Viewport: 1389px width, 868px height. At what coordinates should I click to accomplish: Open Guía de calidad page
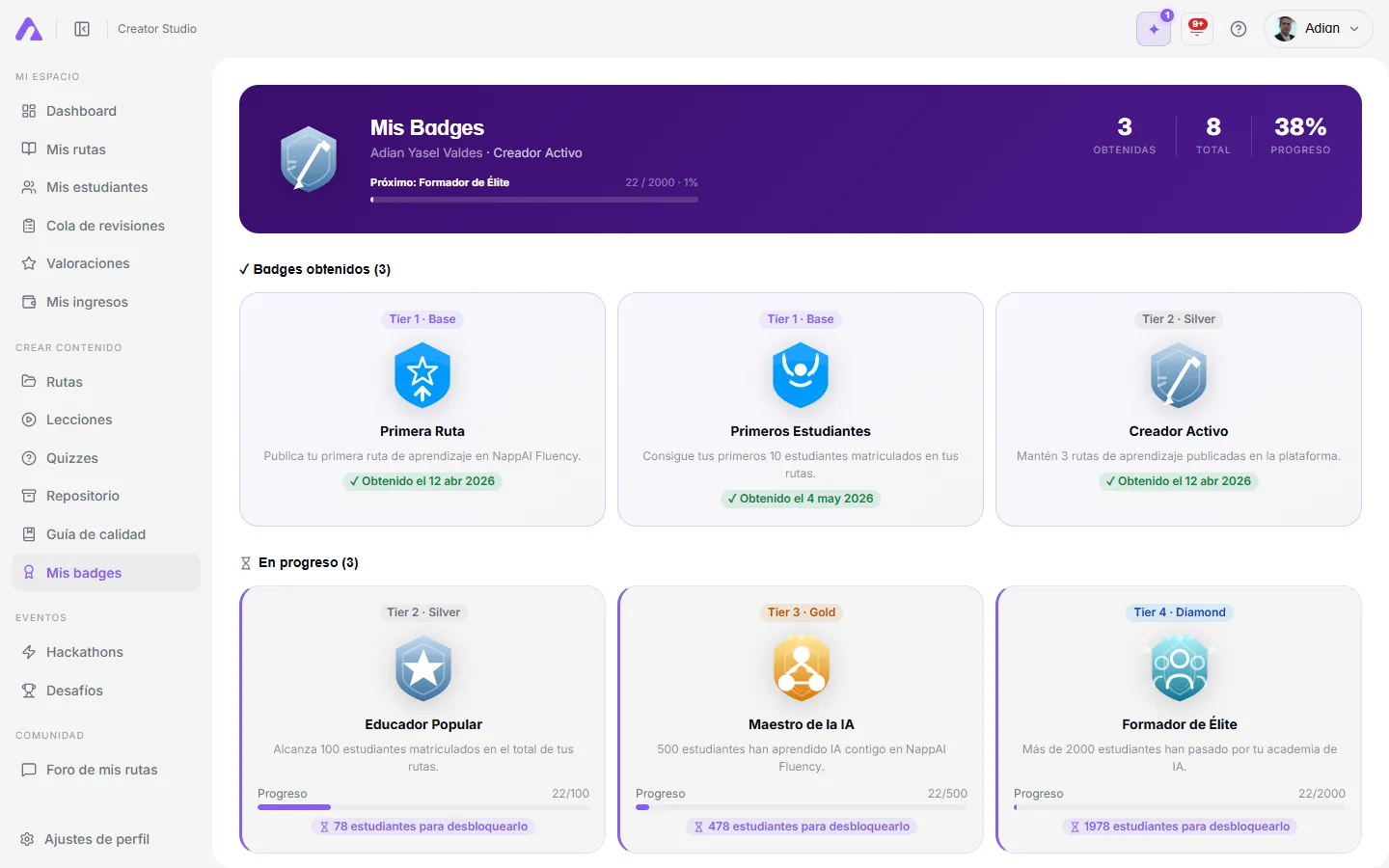pyautogui.click(x=106, y=534)
